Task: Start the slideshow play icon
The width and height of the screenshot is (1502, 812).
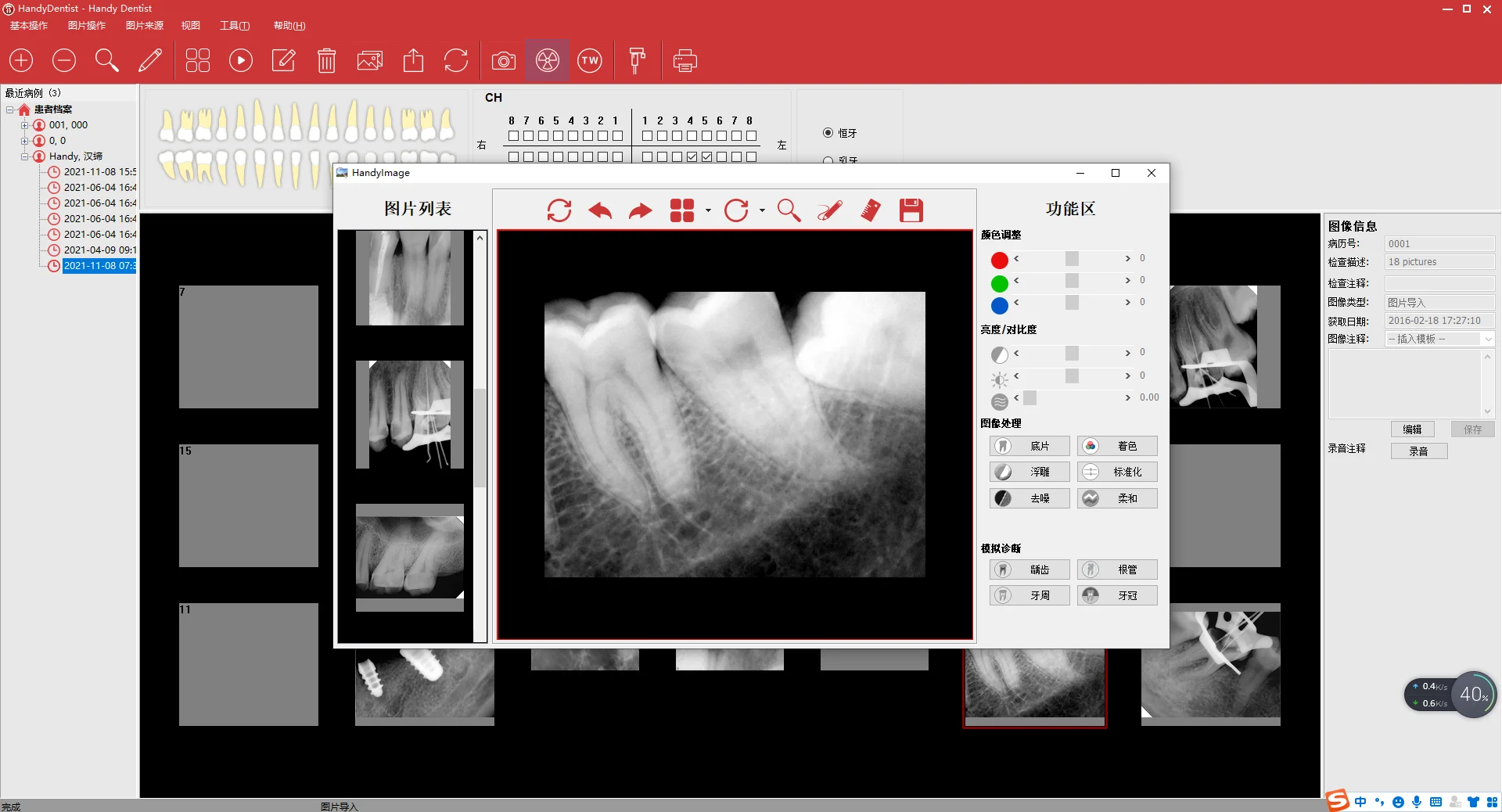Action: [x=241, y=60]
